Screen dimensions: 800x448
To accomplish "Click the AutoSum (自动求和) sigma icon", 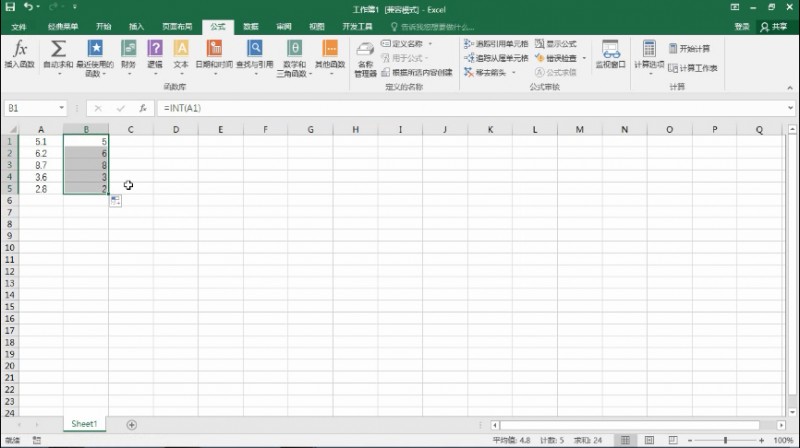I will (x=58, y=48).
